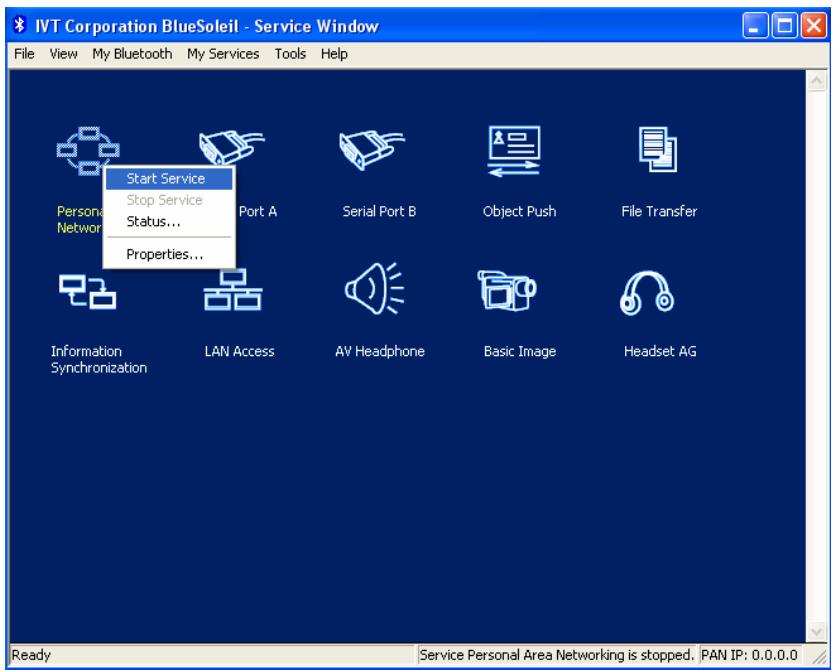Maximize the BlueSoleil Service Window
Viewport: 834px width, 670px height.
click(785, 25)
